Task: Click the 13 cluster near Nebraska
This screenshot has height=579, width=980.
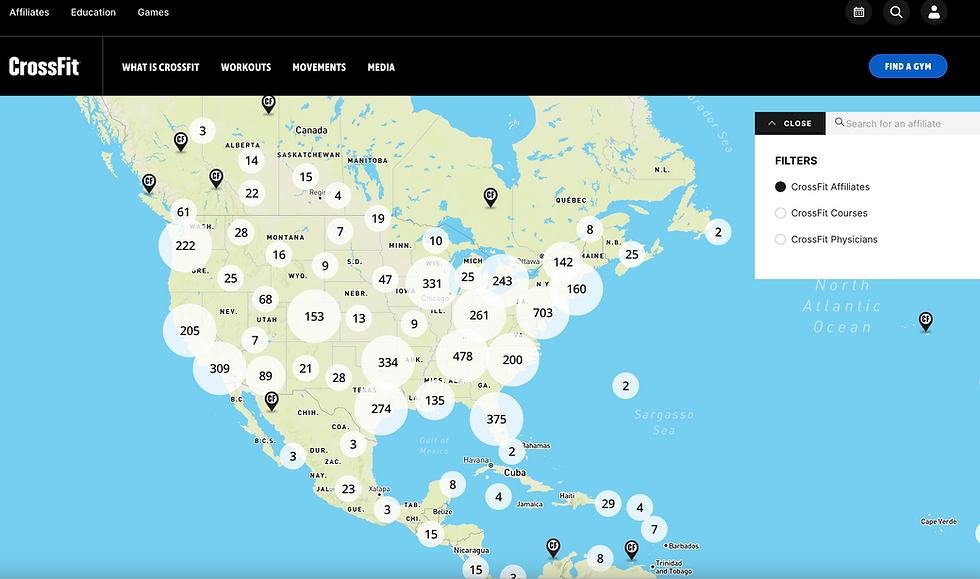Action: [x=359, y=318]
